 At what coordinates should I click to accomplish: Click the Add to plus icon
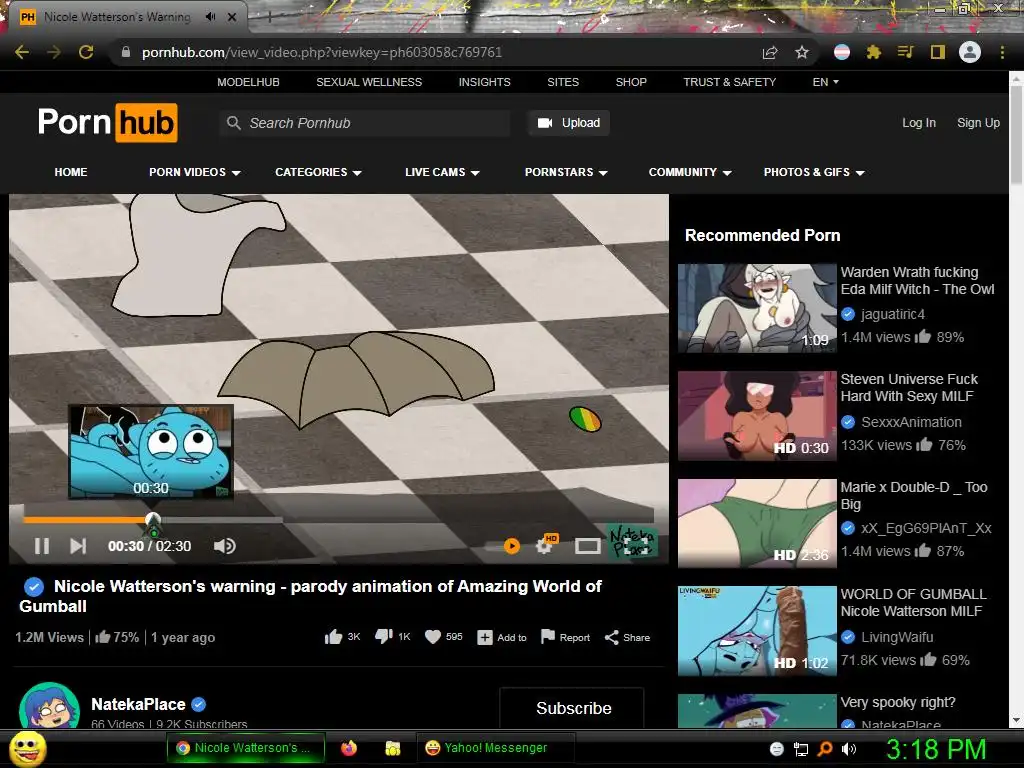click(485, 637)
